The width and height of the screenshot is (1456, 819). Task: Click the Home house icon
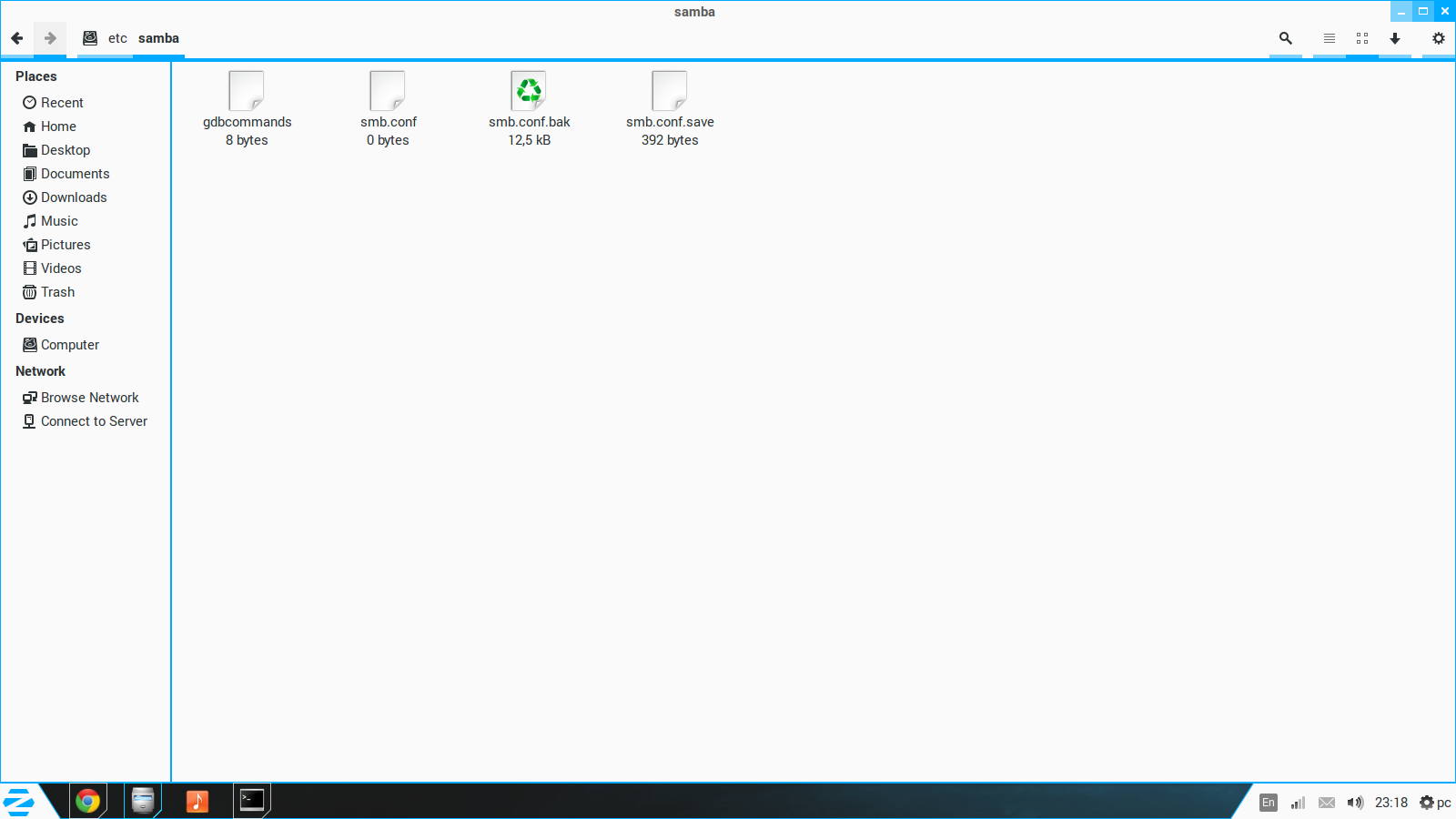[x=30, y=126]
